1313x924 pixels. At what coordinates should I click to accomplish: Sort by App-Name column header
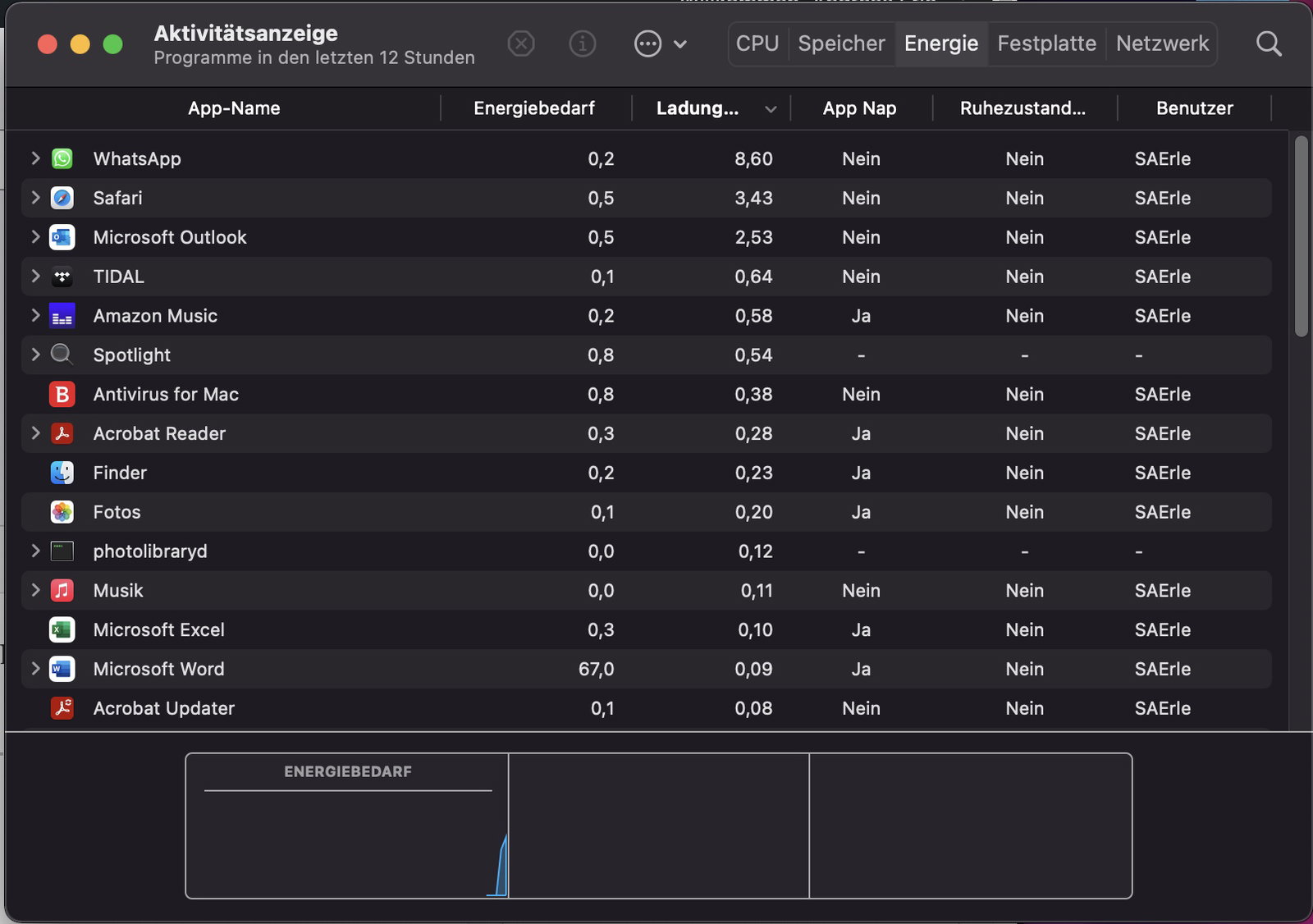coord(234,108)
